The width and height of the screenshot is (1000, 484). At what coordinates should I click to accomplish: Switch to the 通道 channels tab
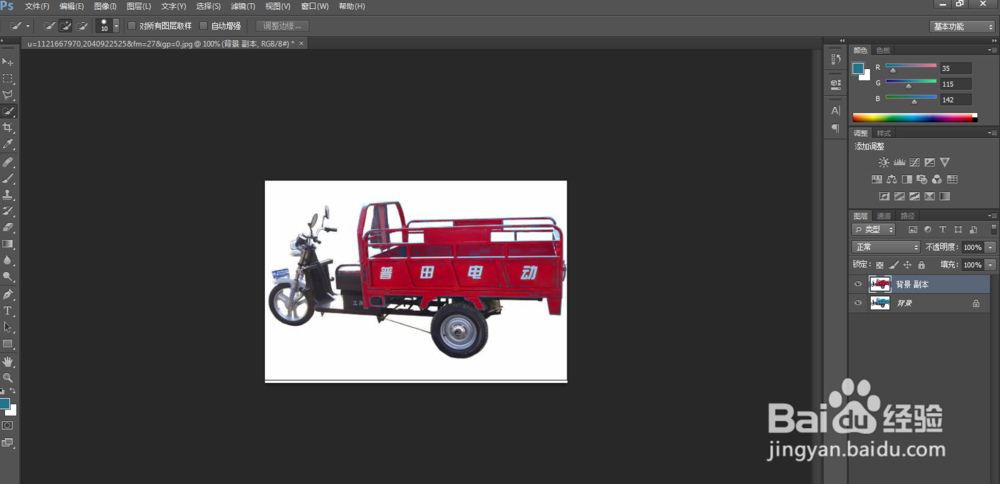coord(883,216)
